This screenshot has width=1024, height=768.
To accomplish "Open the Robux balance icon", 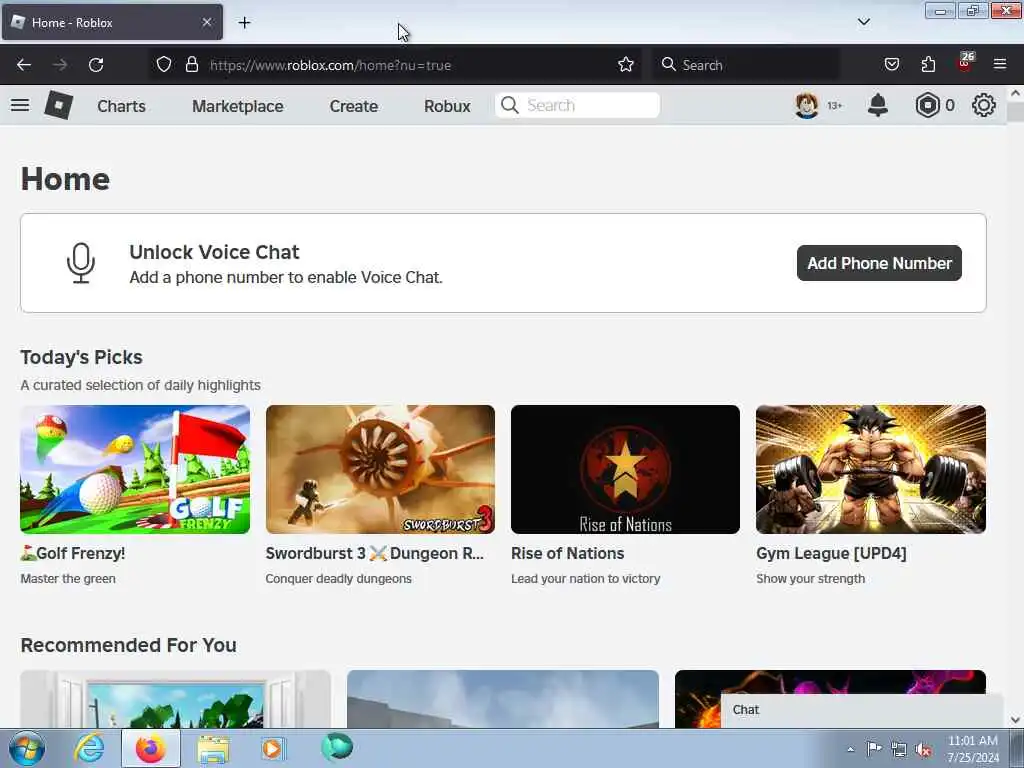I will pos(927,105).
